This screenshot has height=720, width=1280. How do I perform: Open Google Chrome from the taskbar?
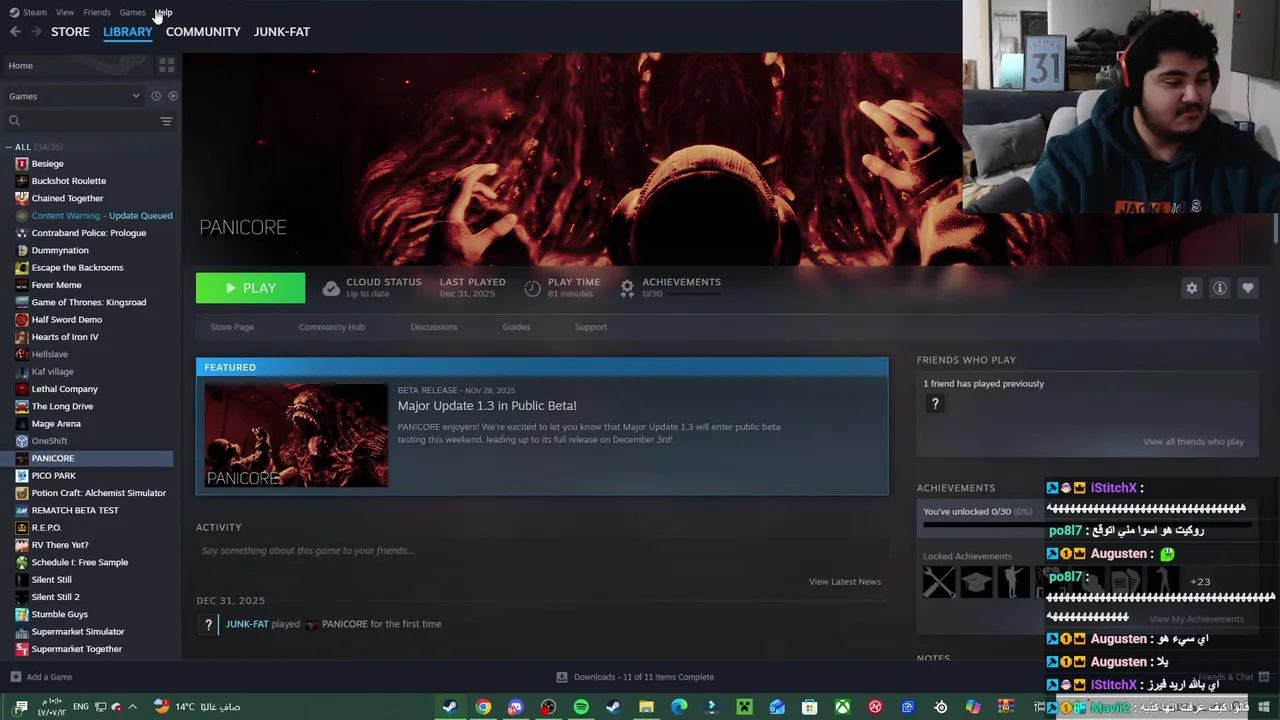483,707
